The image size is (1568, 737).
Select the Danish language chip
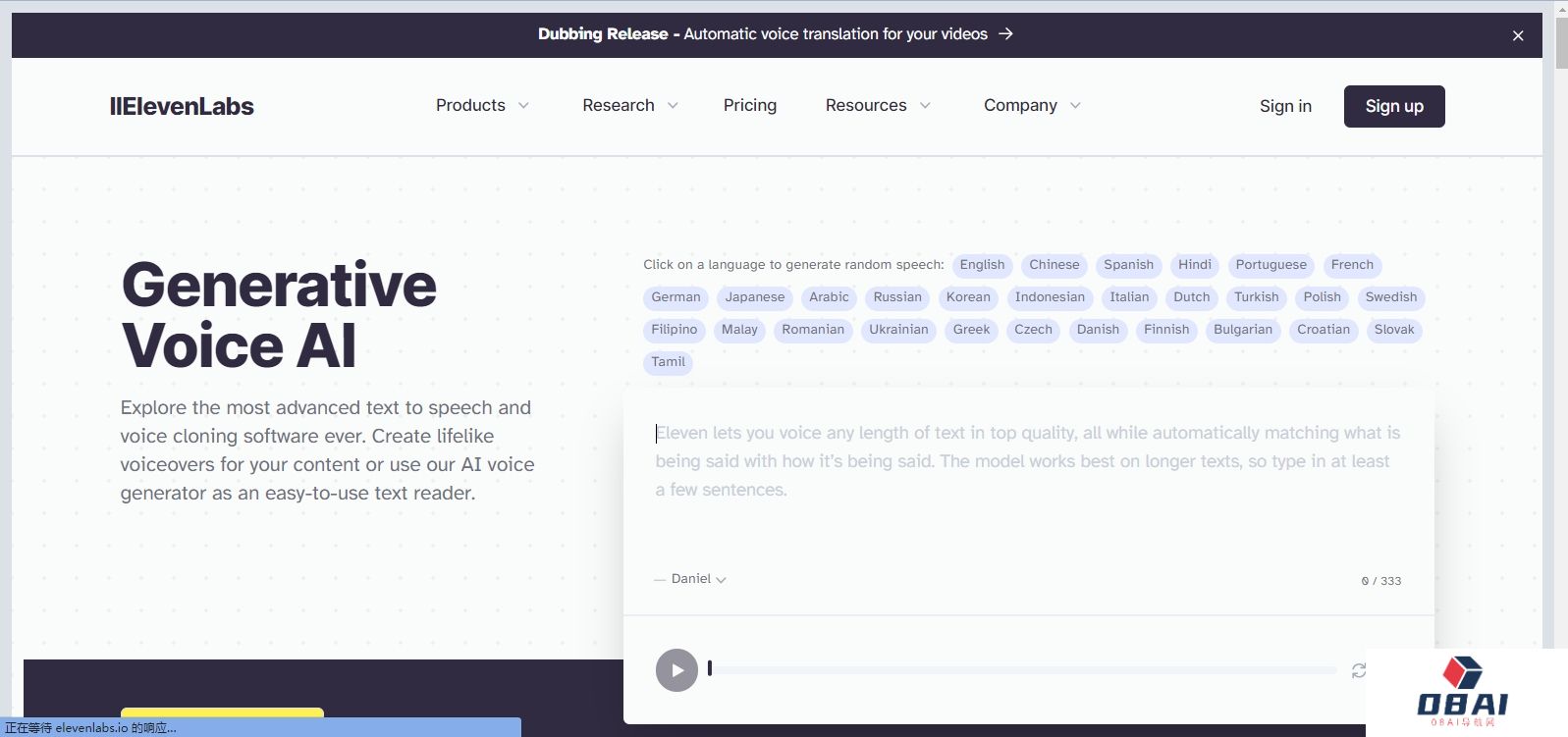tap(1098, 330)
